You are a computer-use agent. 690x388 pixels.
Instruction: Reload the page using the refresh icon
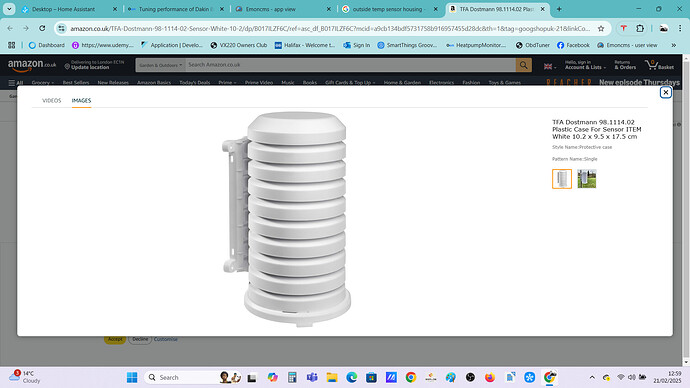click(42, 28)
